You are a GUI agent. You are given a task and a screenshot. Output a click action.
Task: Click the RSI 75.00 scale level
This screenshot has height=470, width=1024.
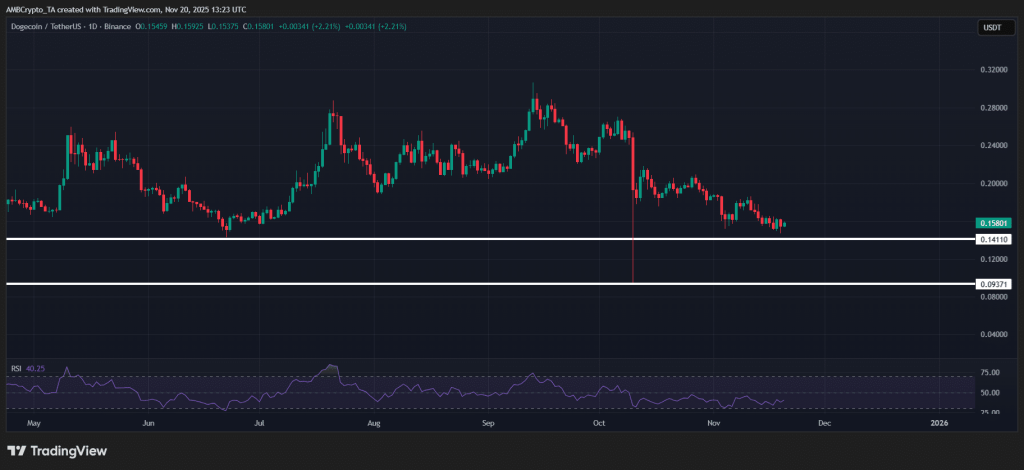(992, 373)
